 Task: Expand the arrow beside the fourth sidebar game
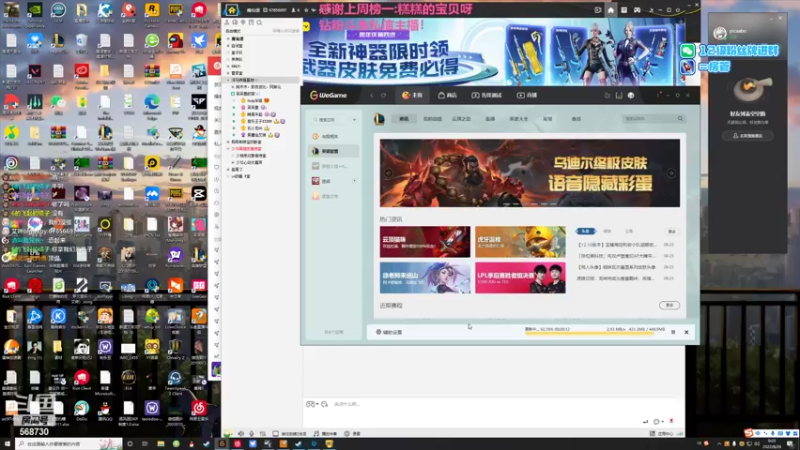(354, 181)
